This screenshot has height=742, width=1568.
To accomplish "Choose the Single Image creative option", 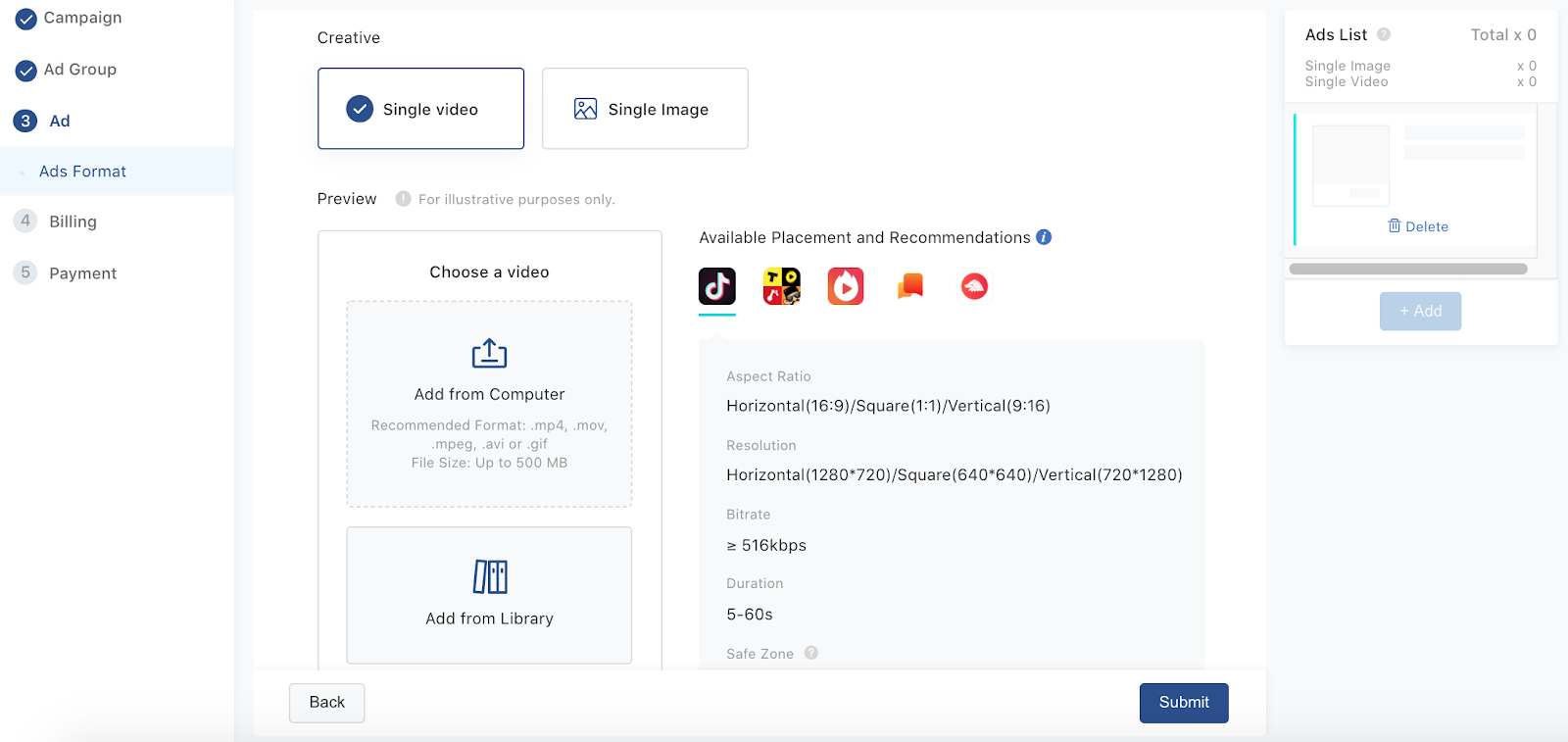I will point(645,109).
